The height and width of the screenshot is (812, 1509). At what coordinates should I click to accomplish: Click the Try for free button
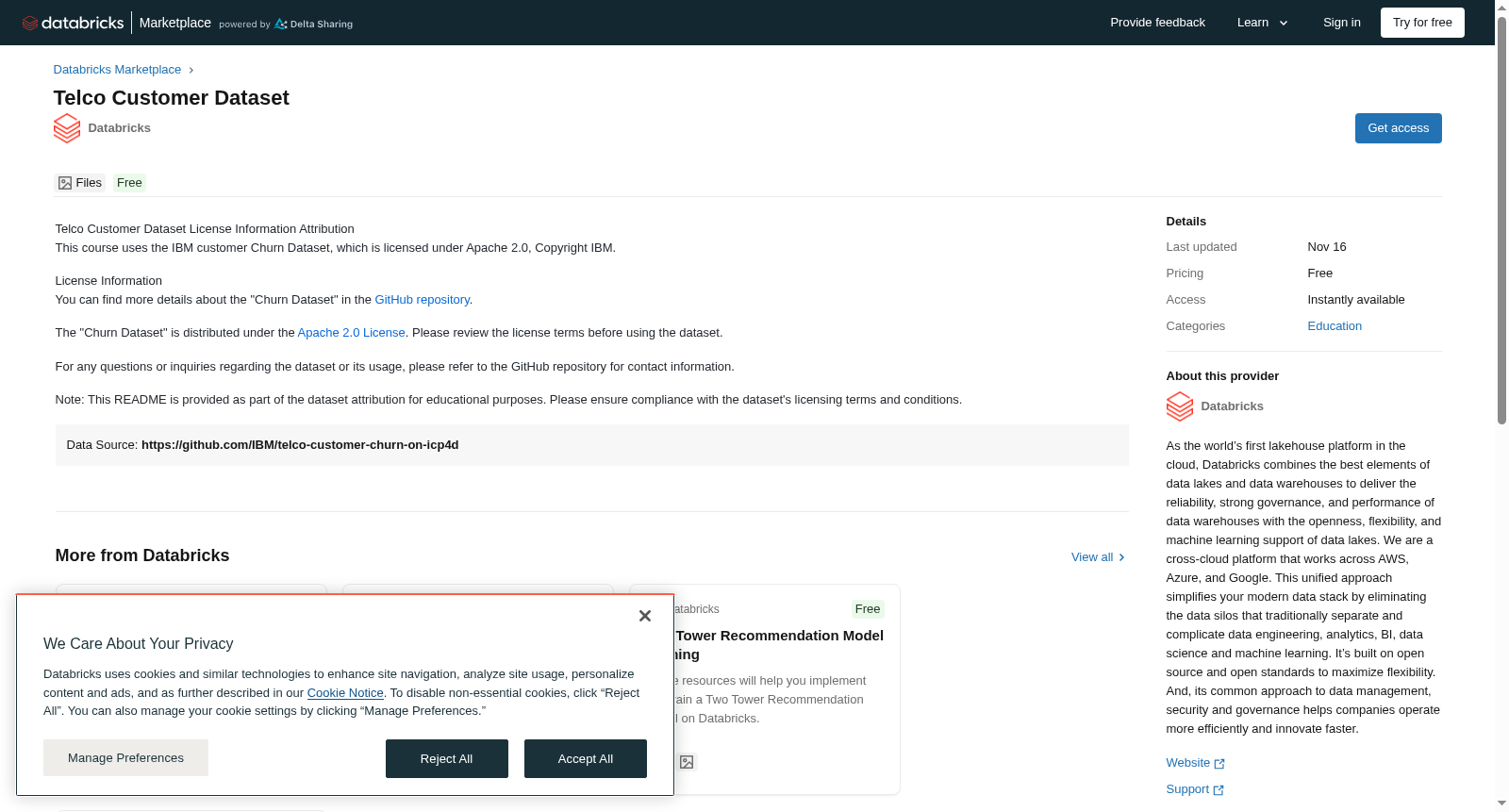(1422, 23)
